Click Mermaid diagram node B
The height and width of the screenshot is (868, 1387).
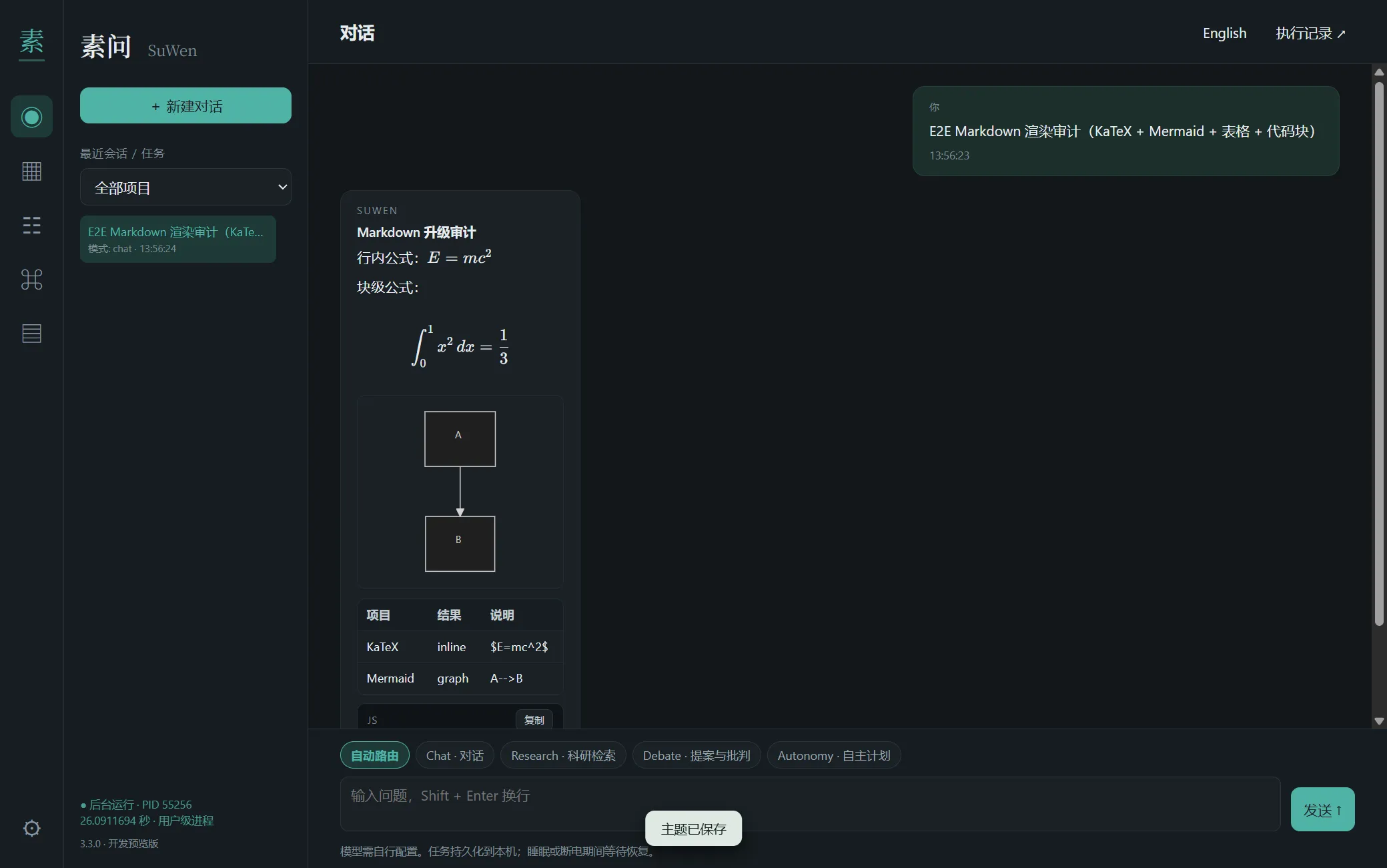(460, 543)
